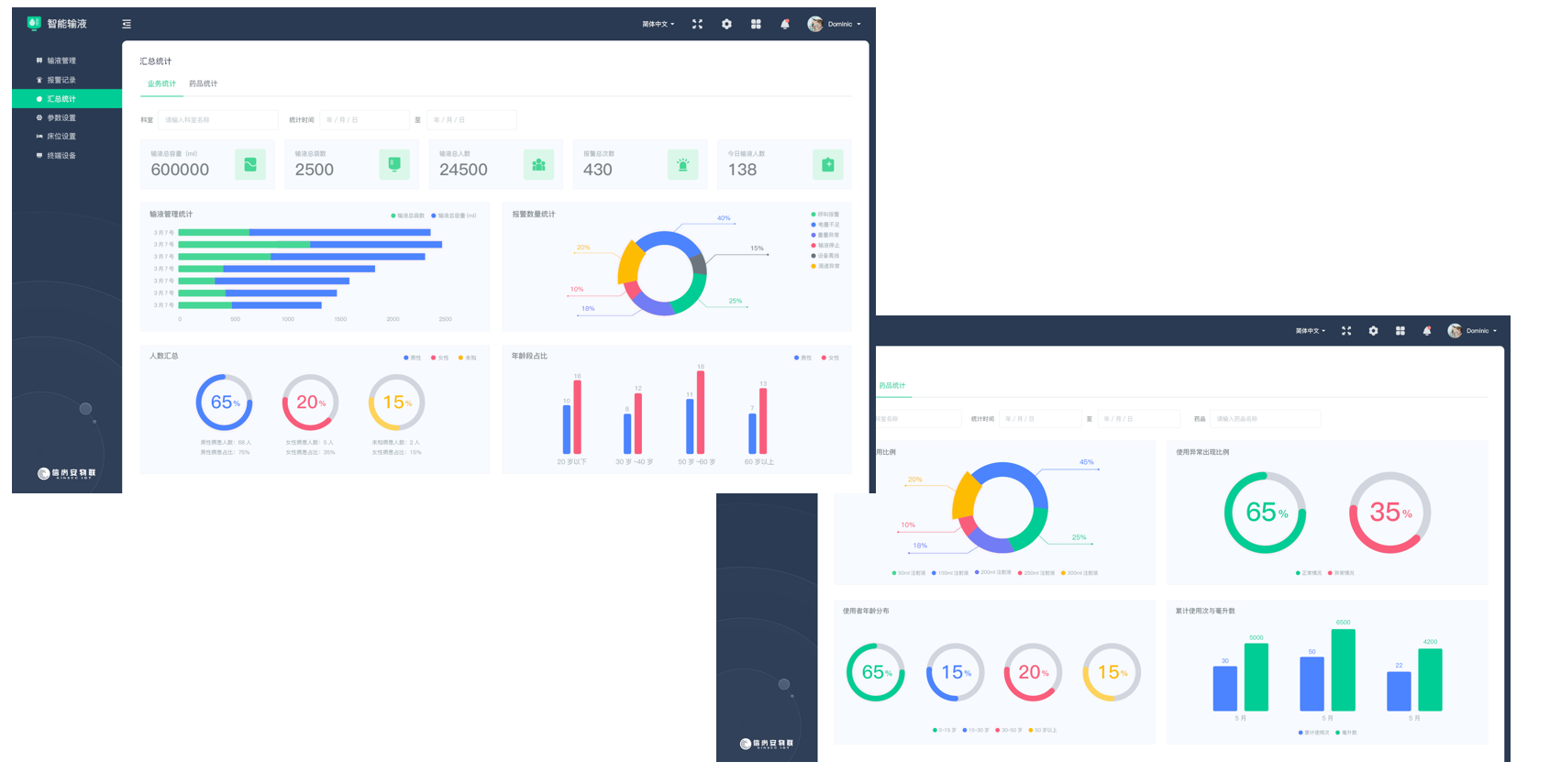Viewport: 1550px width, 784px height.
Task: Open 简体中文 language dropdown in 药品统计 window
Action: [x=1311, y=330]
